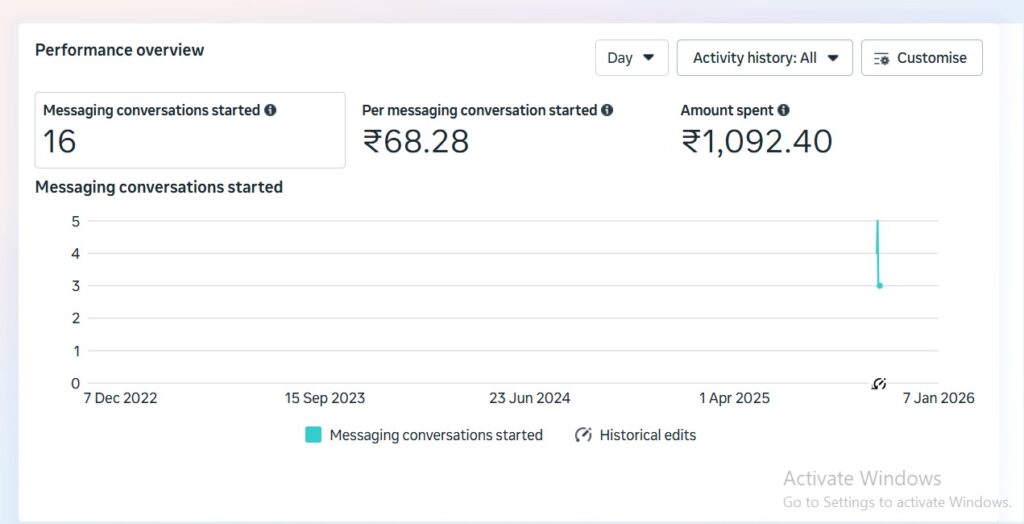
Task: Click info icon beside Per messaging conversation started
Action: (x=608, y=111)
